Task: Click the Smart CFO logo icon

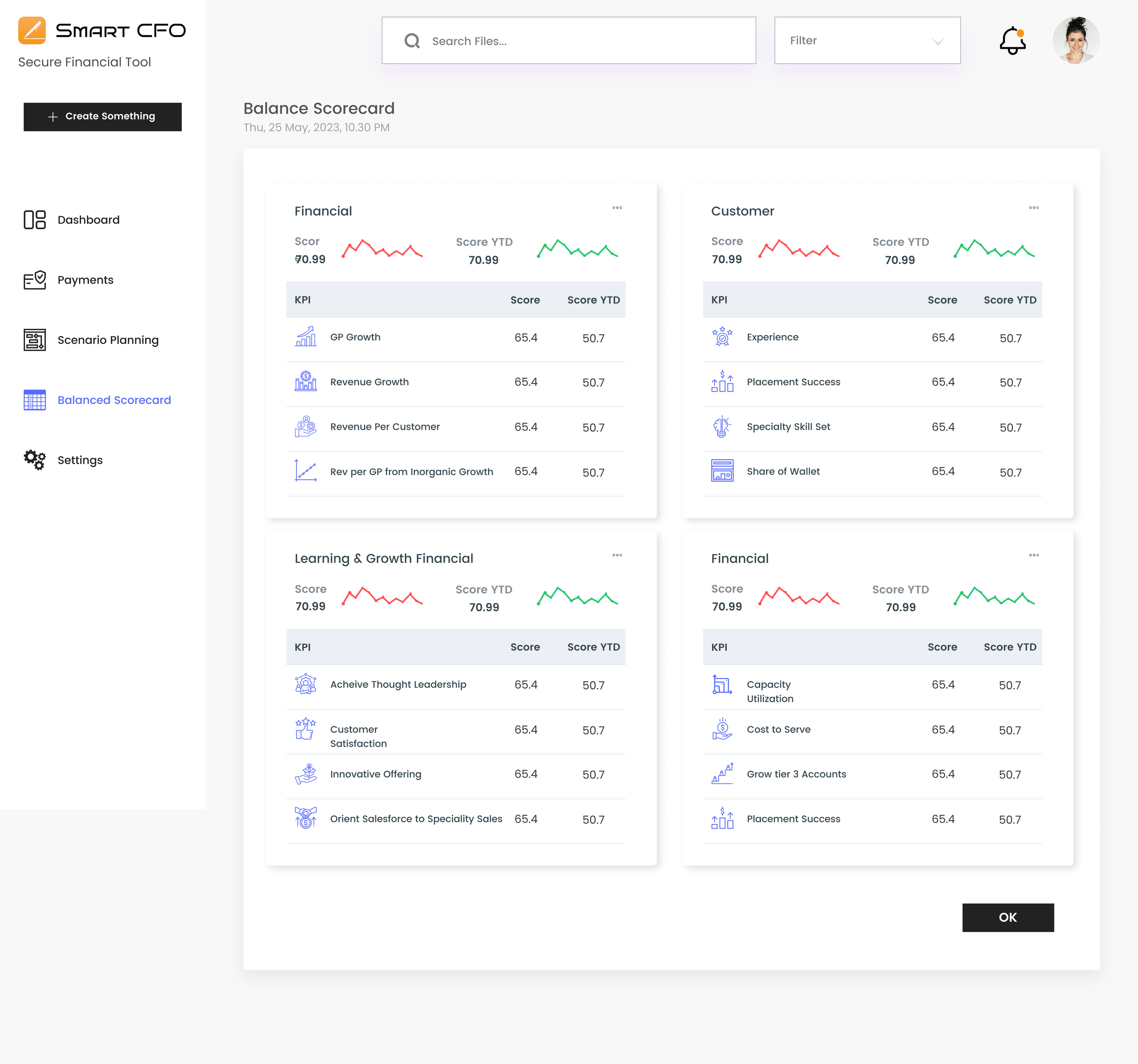Action: (x=32, y=30)
